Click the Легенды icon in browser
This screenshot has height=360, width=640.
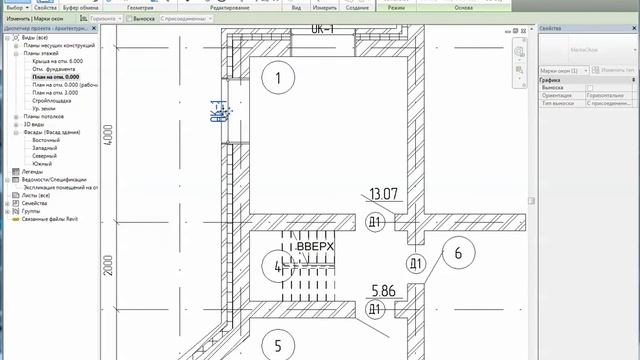[16, 172]
